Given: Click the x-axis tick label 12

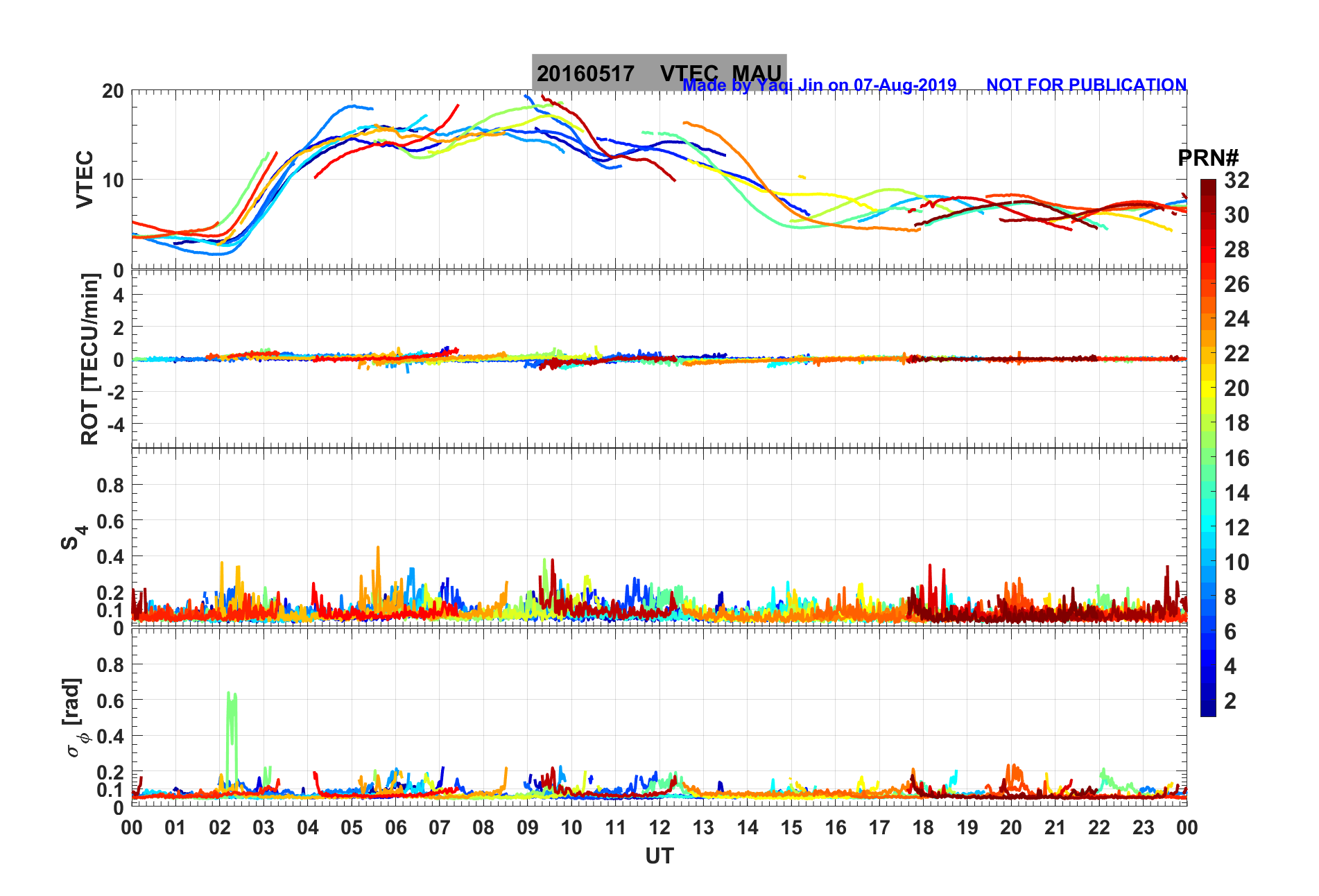Looking at the screenshot, I should (659, 827).
